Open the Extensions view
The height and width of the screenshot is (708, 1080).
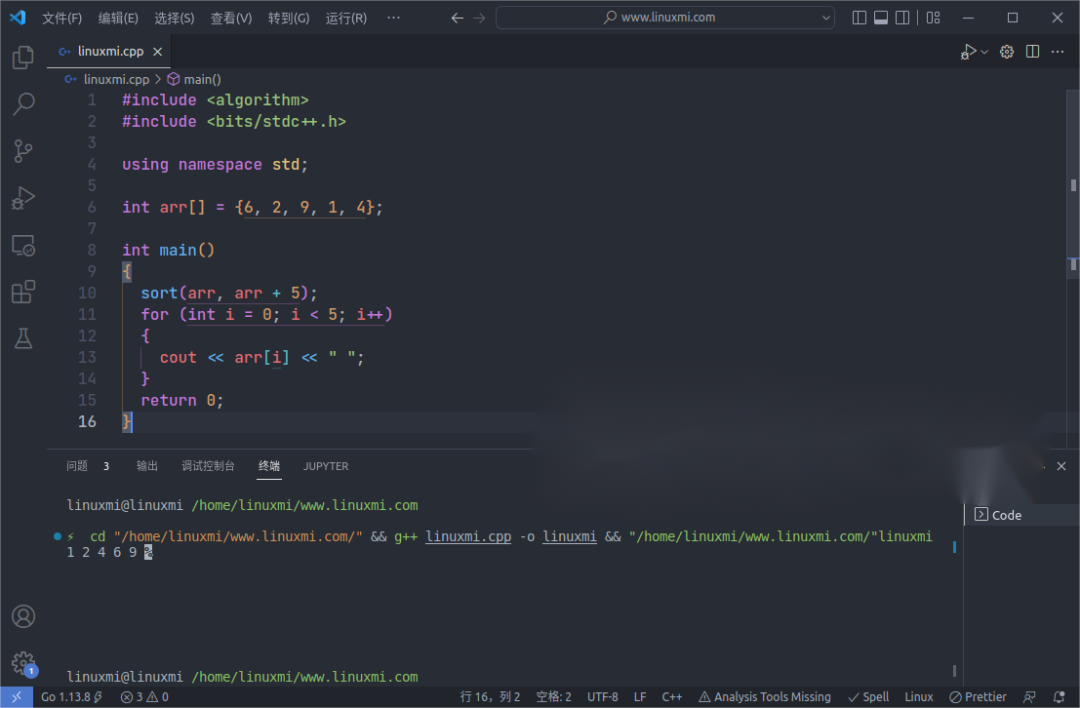tap(23, 292)
